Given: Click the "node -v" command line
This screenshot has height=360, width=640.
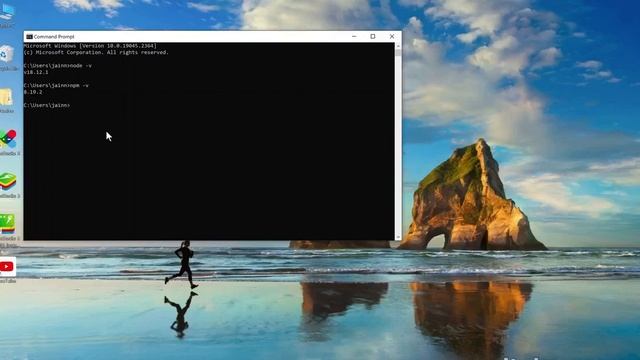Looking at the screenshot, I should click(x=58, y=66).
